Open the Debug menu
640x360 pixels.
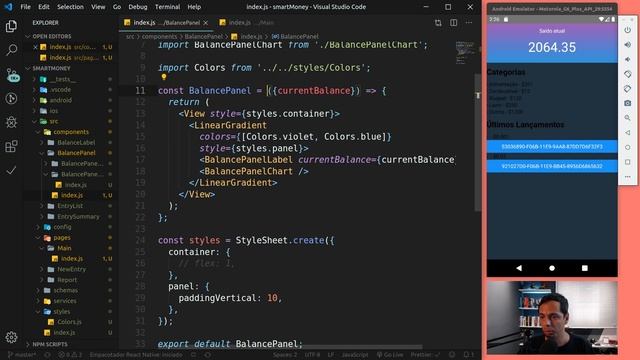138,7
